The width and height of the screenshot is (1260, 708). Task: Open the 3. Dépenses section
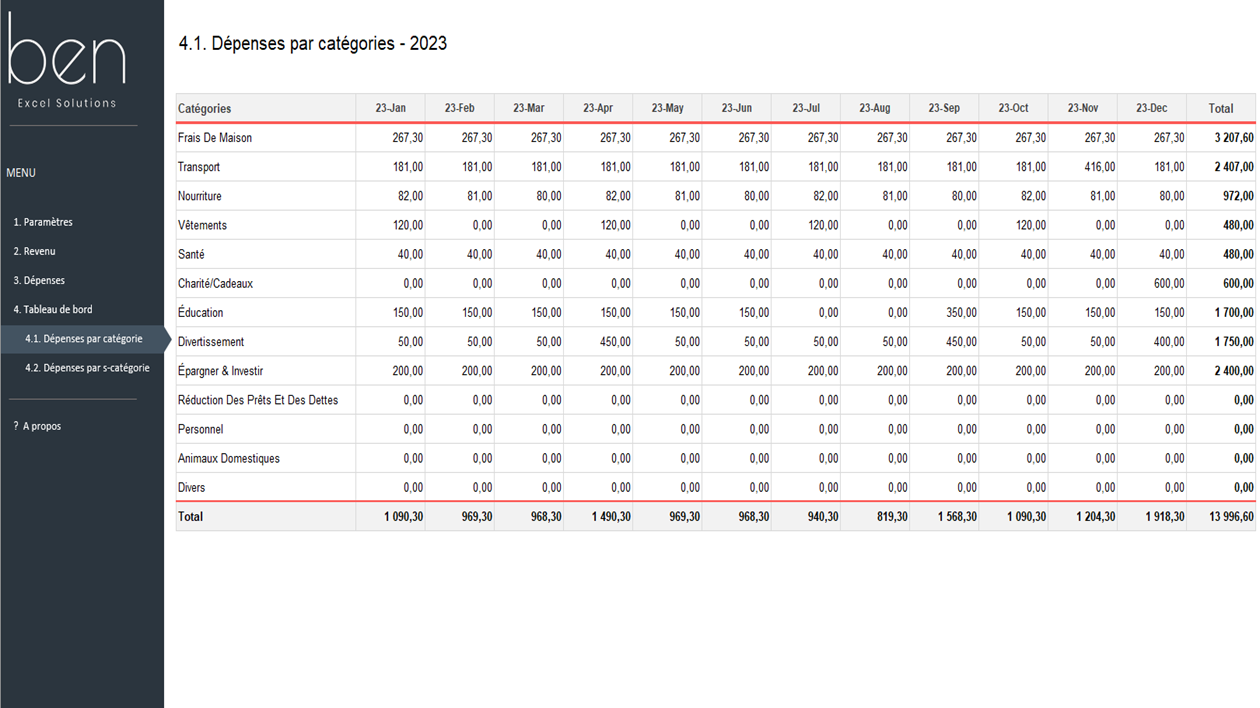click(39, 280)
